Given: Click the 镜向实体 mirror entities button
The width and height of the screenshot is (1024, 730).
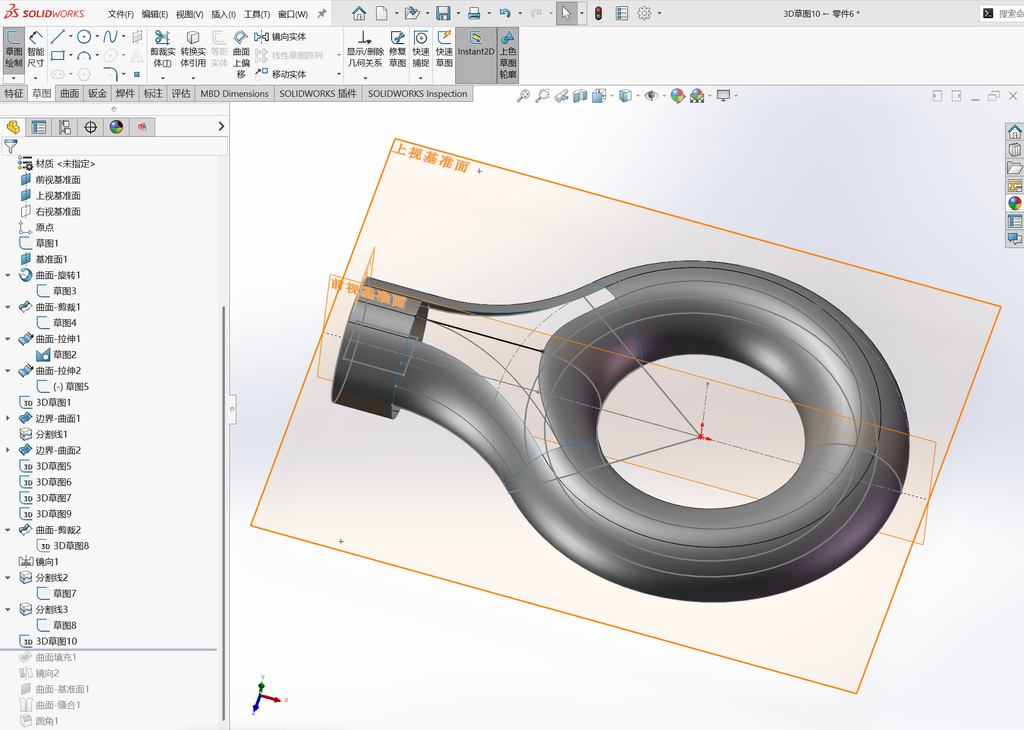Looking at the screenshot, I should pos(281,37).
